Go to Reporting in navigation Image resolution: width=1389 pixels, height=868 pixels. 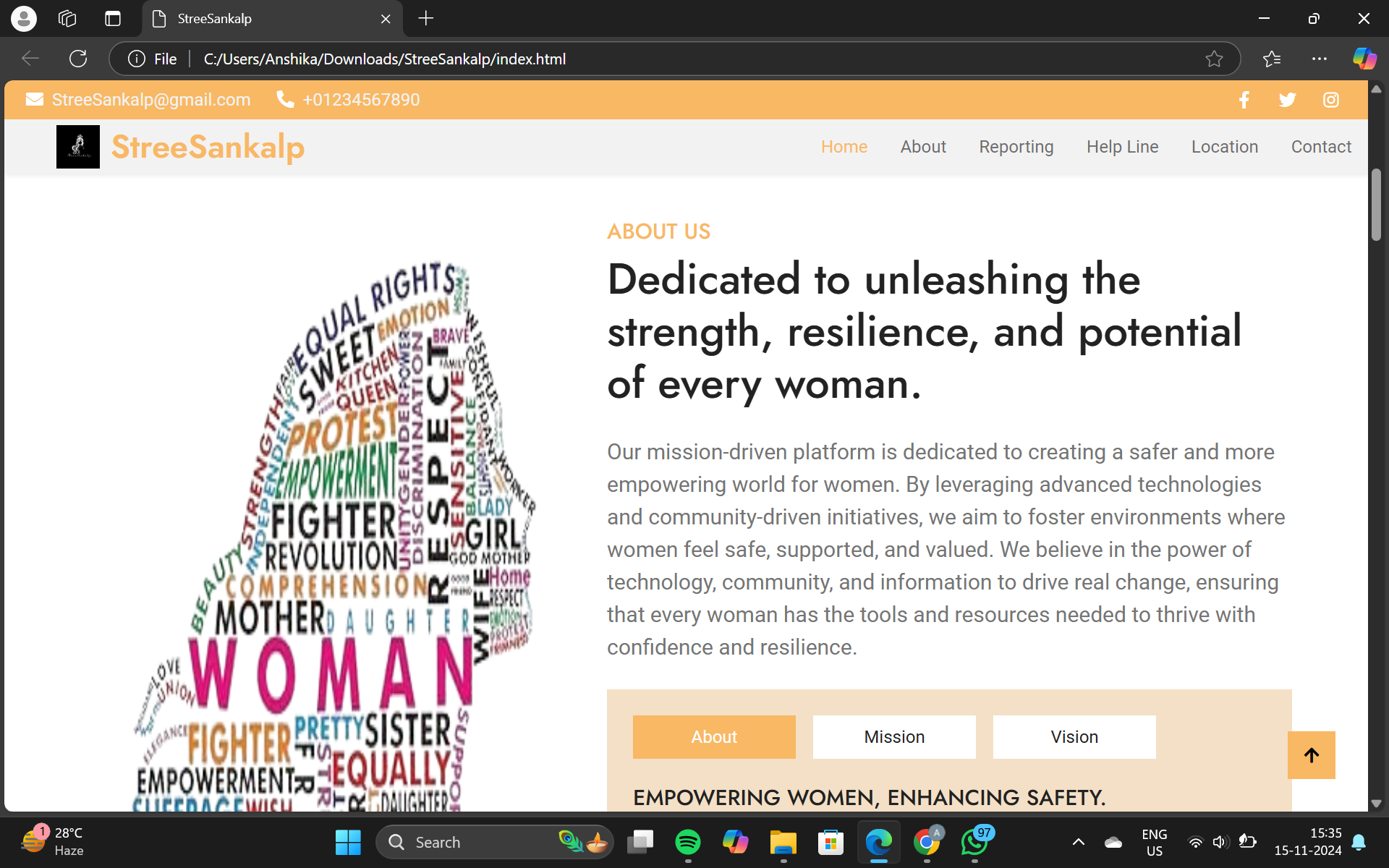[1016, 147]
